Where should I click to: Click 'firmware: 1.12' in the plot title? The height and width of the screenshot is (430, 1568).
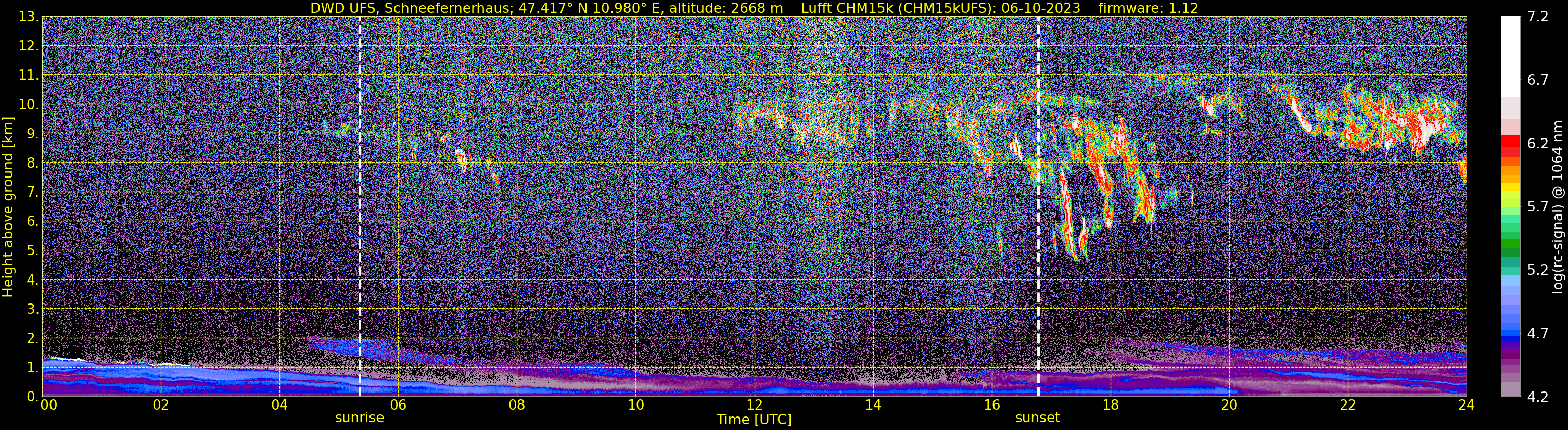tap(1149, 8)
